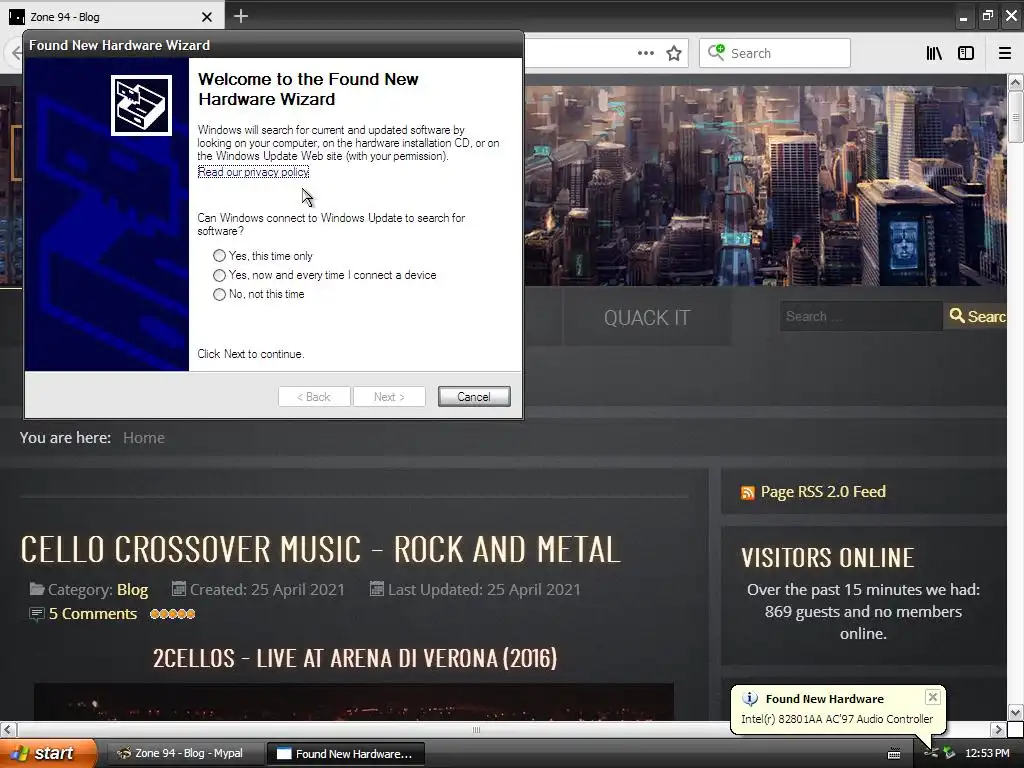The image size is (1024, 768).
Task: Click the Found New Hardware balloon text
Action: point(837,719)
